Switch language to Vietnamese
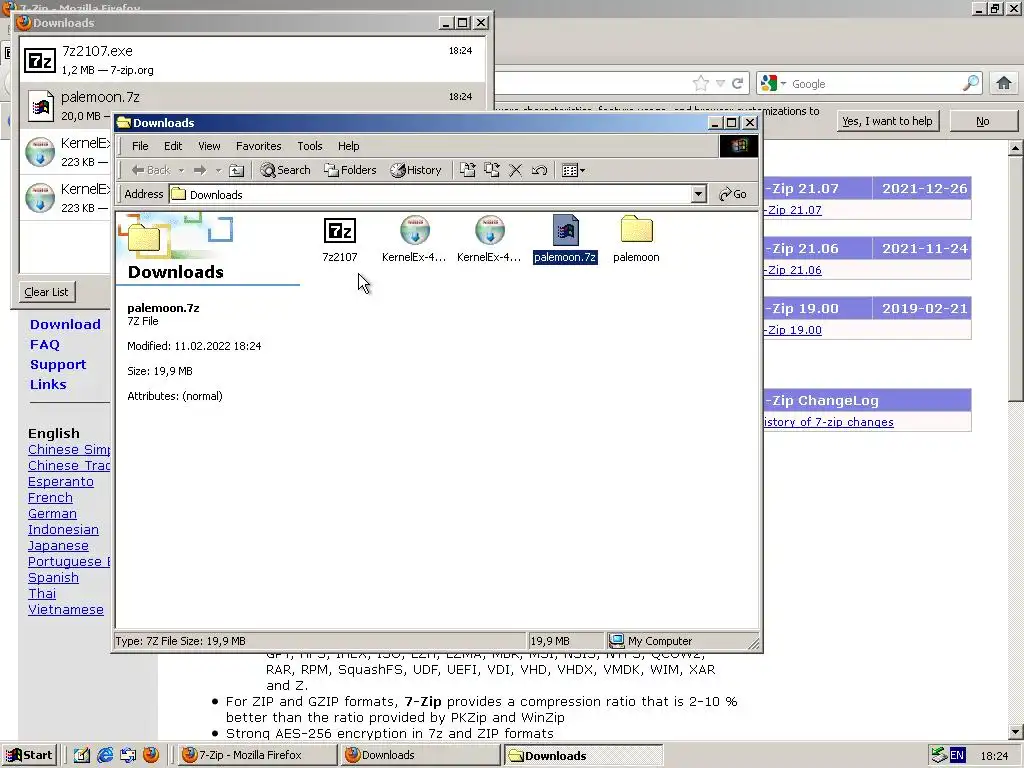Viewport: 1024px width, 768px height. 66,610
